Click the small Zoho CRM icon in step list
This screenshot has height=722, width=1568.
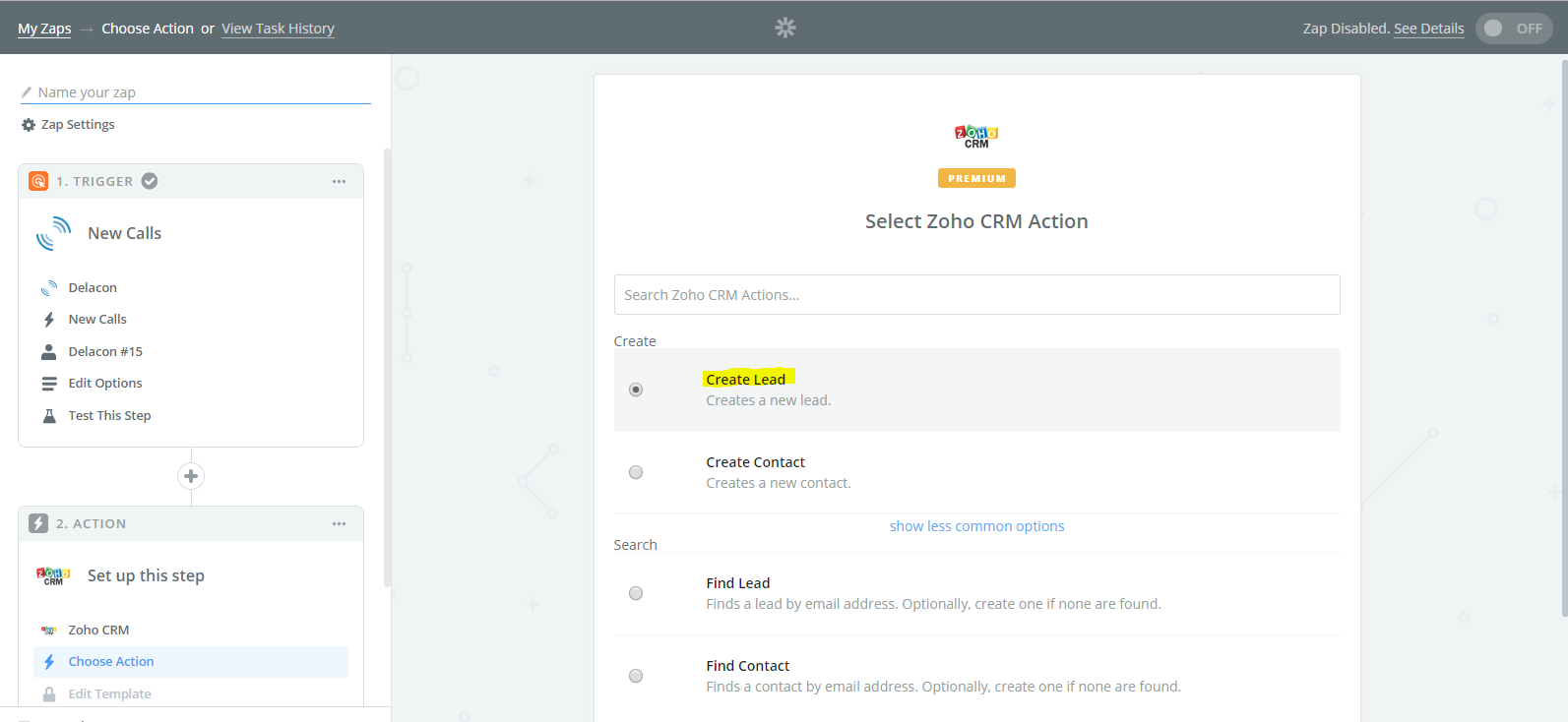point(49,631)
